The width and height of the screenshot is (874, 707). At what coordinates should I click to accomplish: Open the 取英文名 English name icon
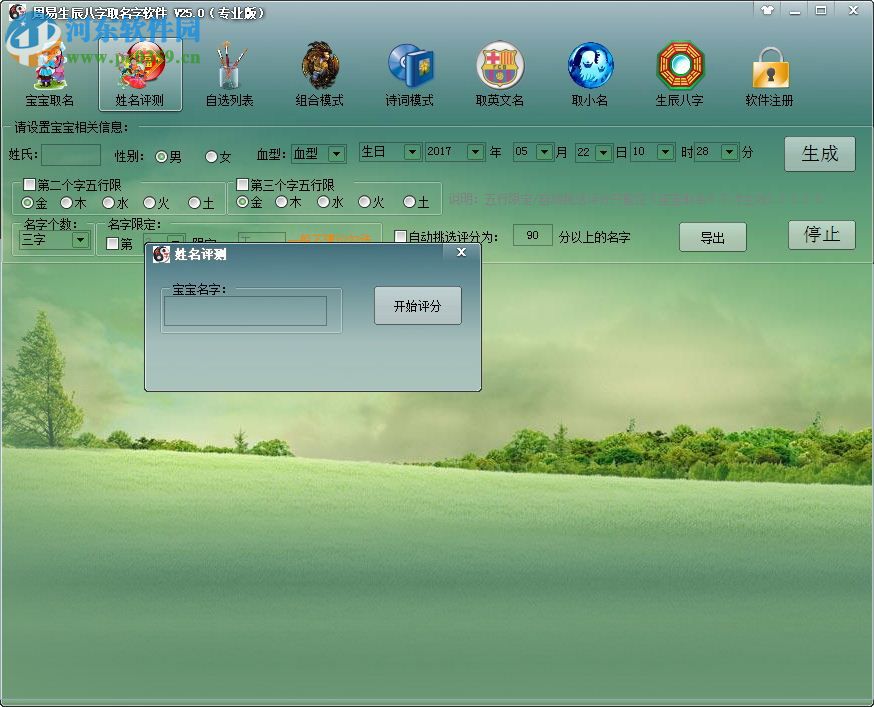(x=499, y=75)
